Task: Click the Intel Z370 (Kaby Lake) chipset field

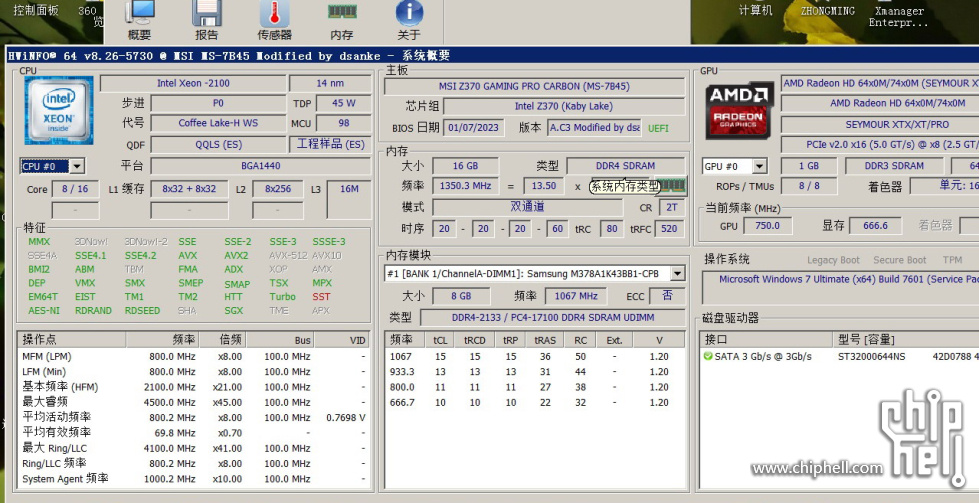Action: (x=564, y=106)
